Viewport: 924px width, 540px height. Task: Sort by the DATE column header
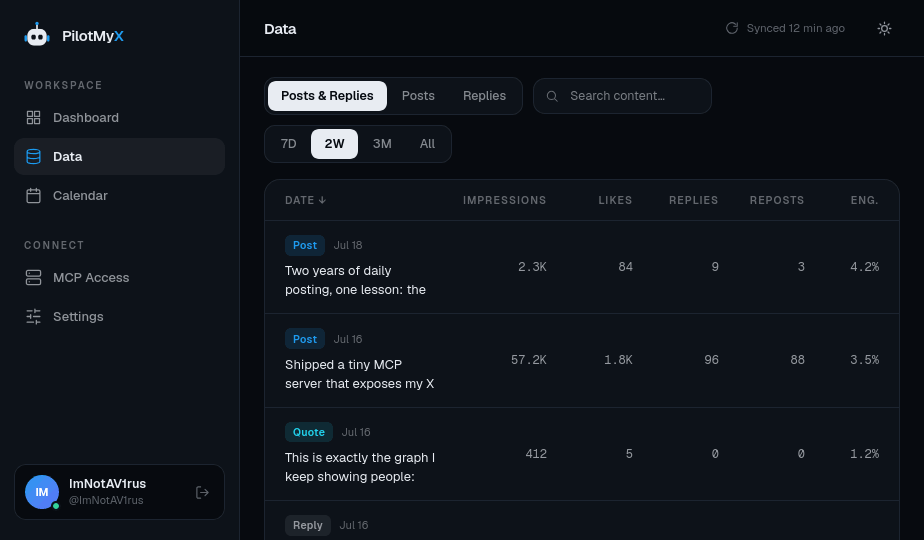point(305,200)
